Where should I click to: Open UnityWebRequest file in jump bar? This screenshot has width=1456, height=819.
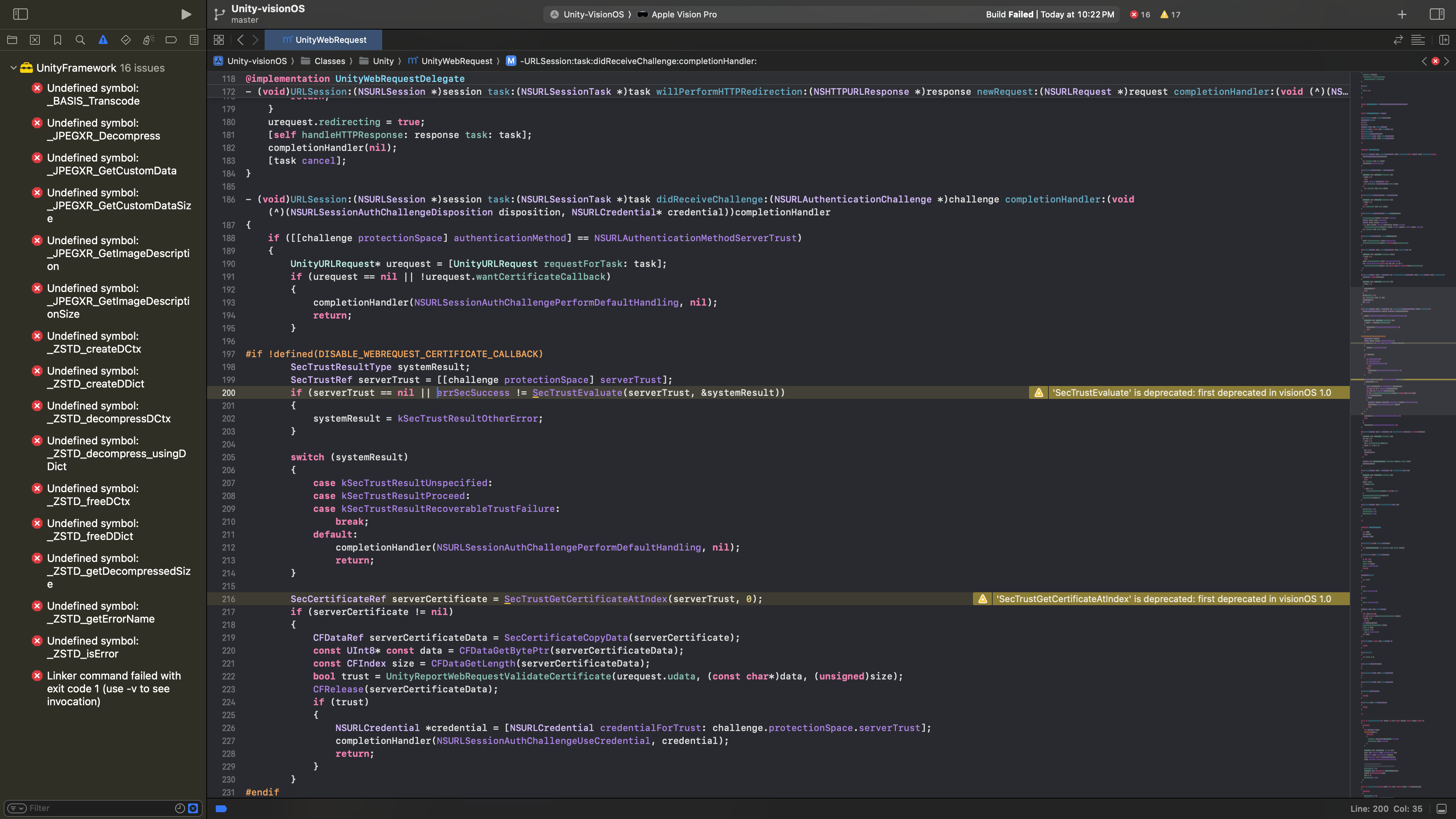click(x=450, y=61)
